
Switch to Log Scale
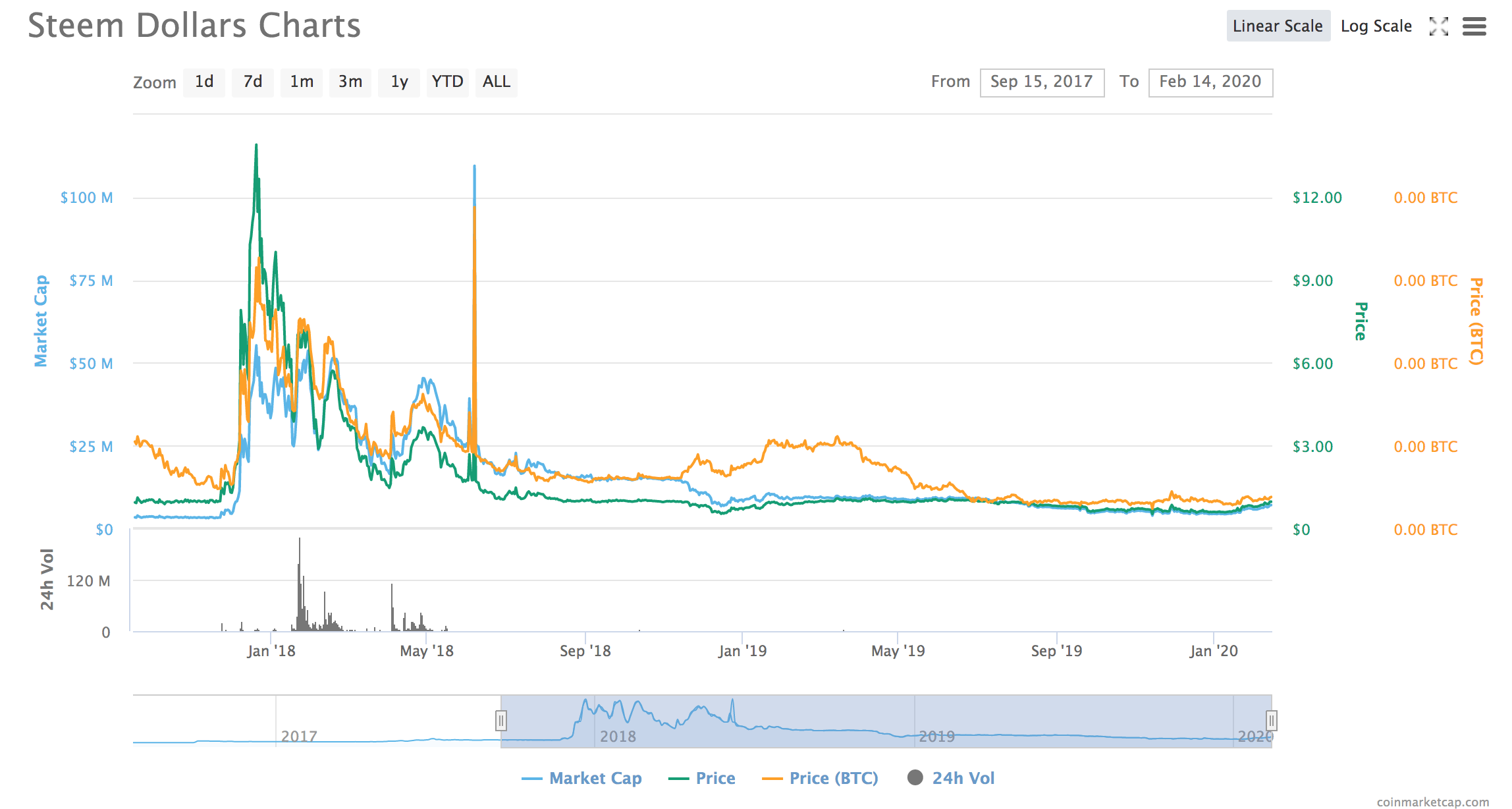click(x=1376, y=26)
